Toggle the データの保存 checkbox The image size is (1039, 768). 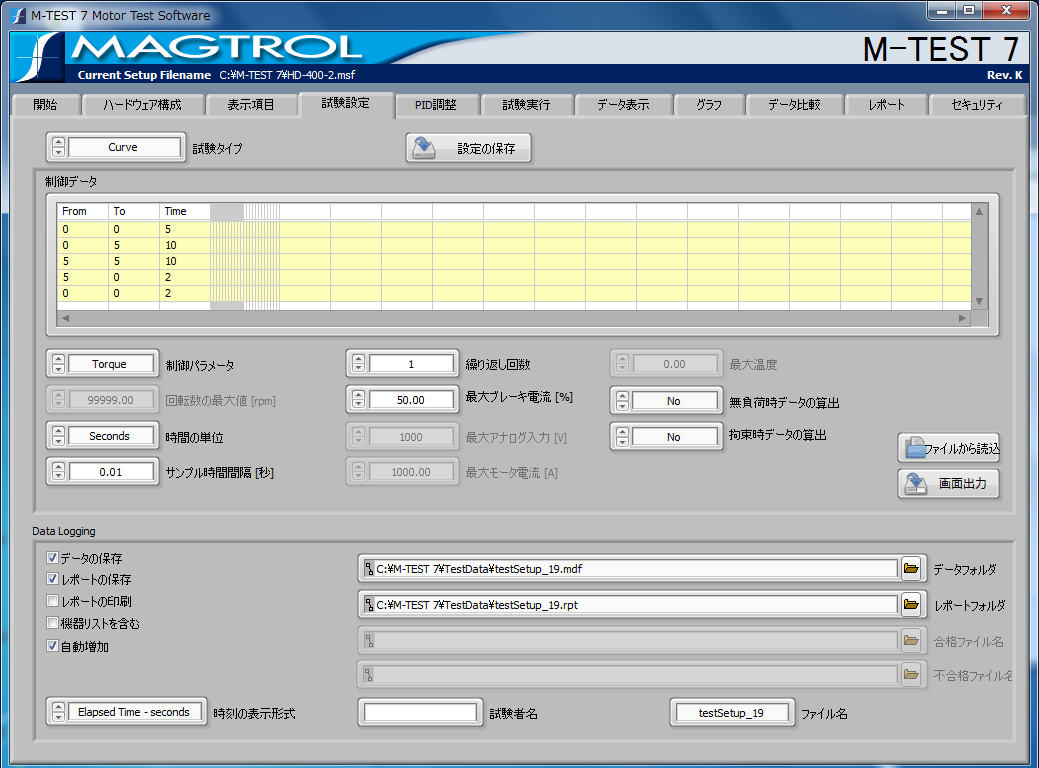52,558
